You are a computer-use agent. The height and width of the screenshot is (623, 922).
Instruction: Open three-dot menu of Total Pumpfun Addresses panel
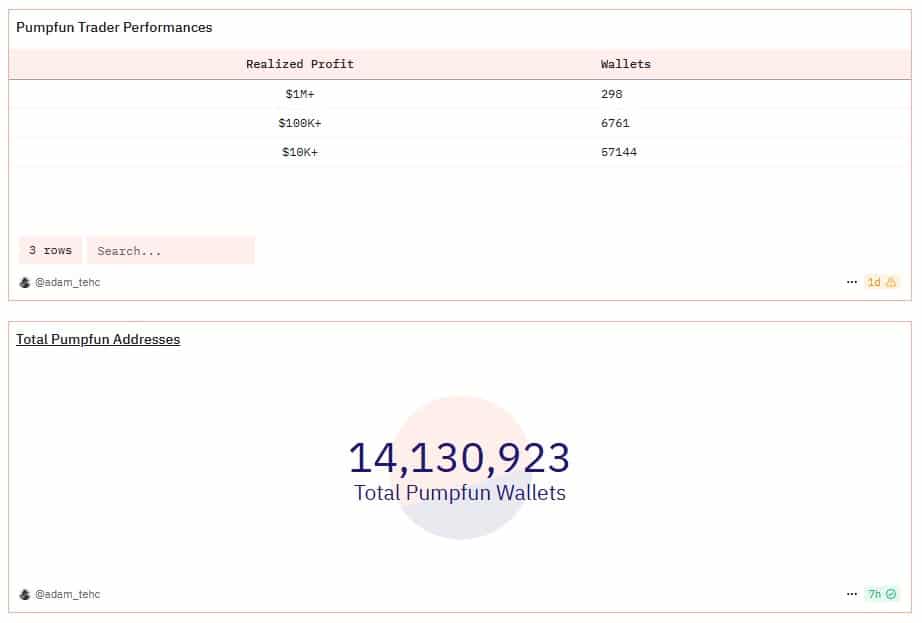(851, 594)
